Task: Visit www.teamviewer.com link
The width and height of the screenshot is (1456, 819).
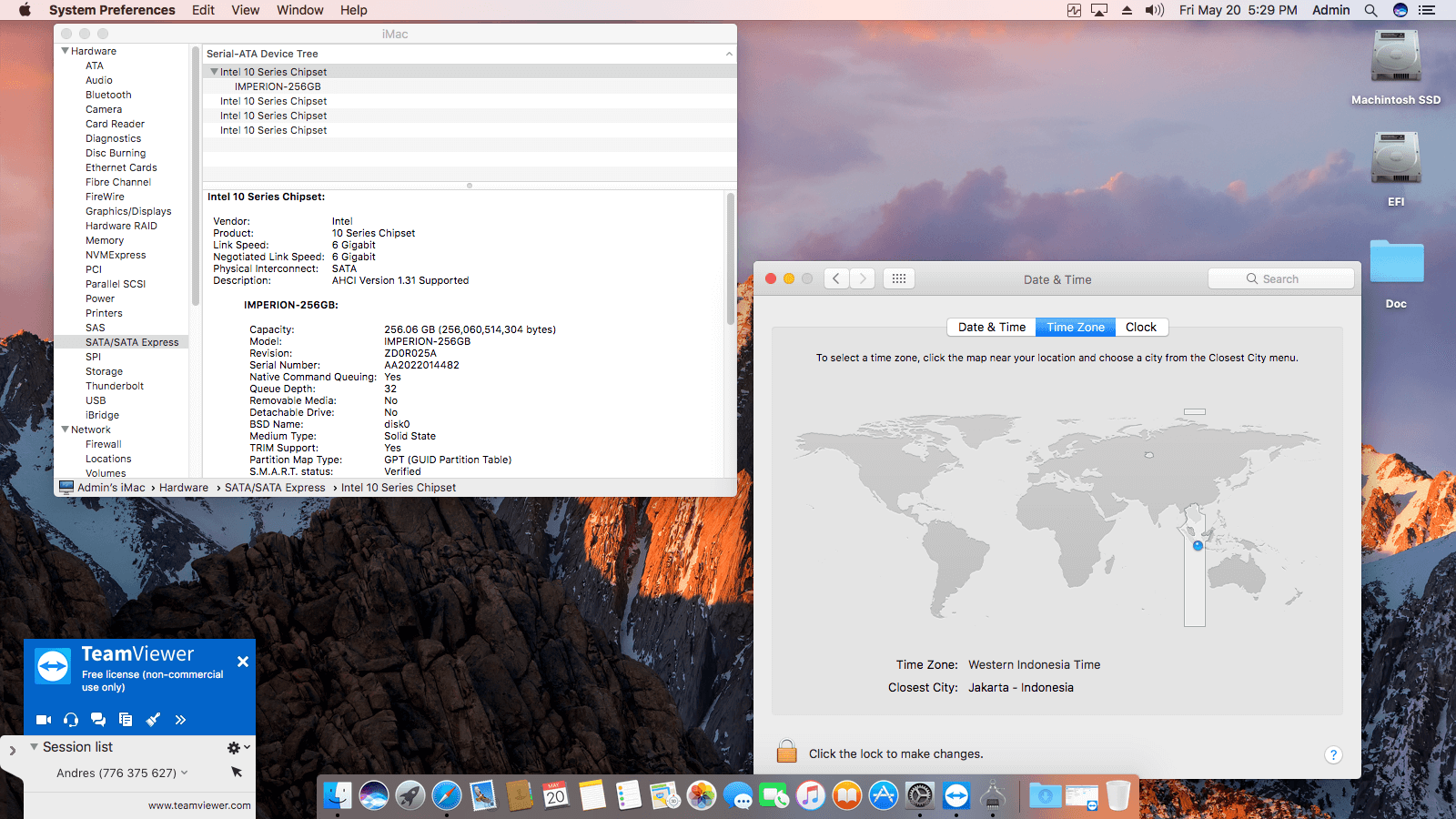Action: (199, 805)
